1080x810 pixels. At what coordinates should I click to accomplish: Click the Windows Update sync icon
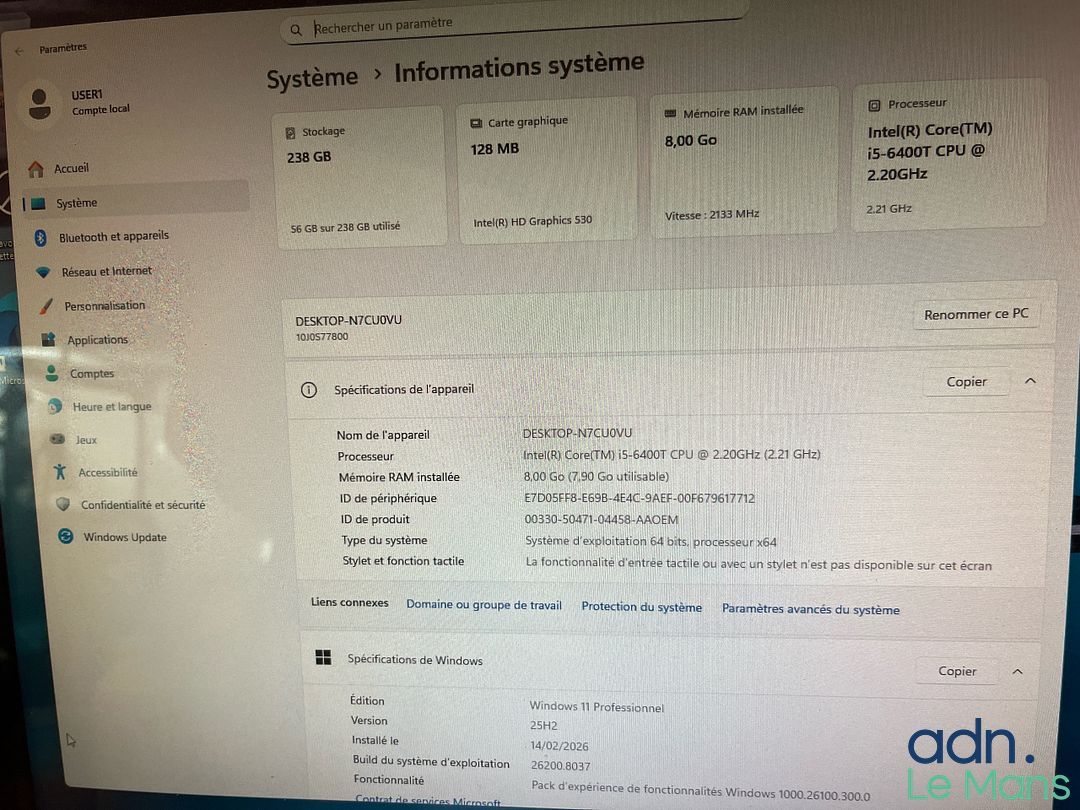tap(66, 536)
